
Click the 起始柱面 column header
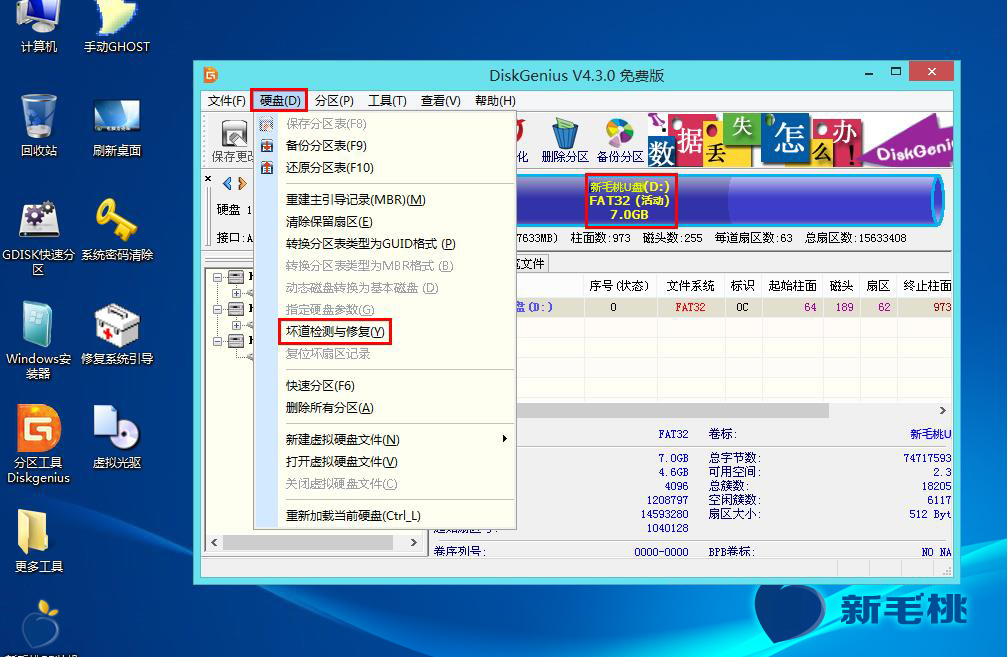point(792,286)
